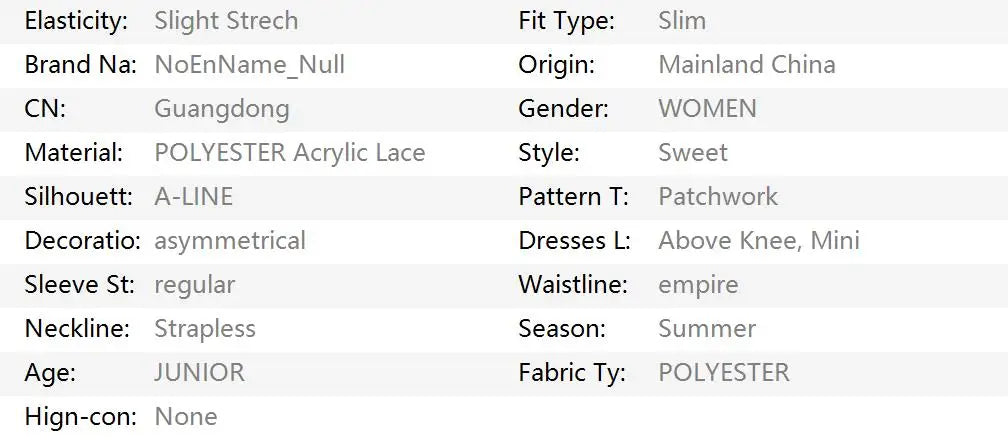Click the Sweet style value
This screenshot has width=1008, height=440.
point(692,153)
